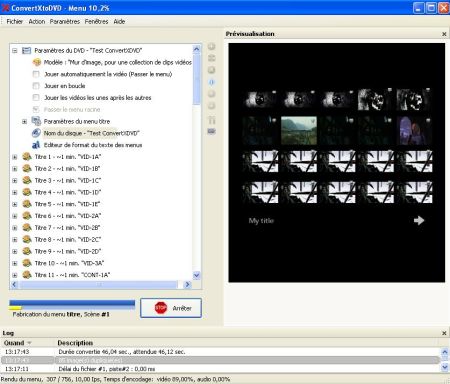Enable Jouer automatiquement la vidéo checkbox

click(36, 74)
